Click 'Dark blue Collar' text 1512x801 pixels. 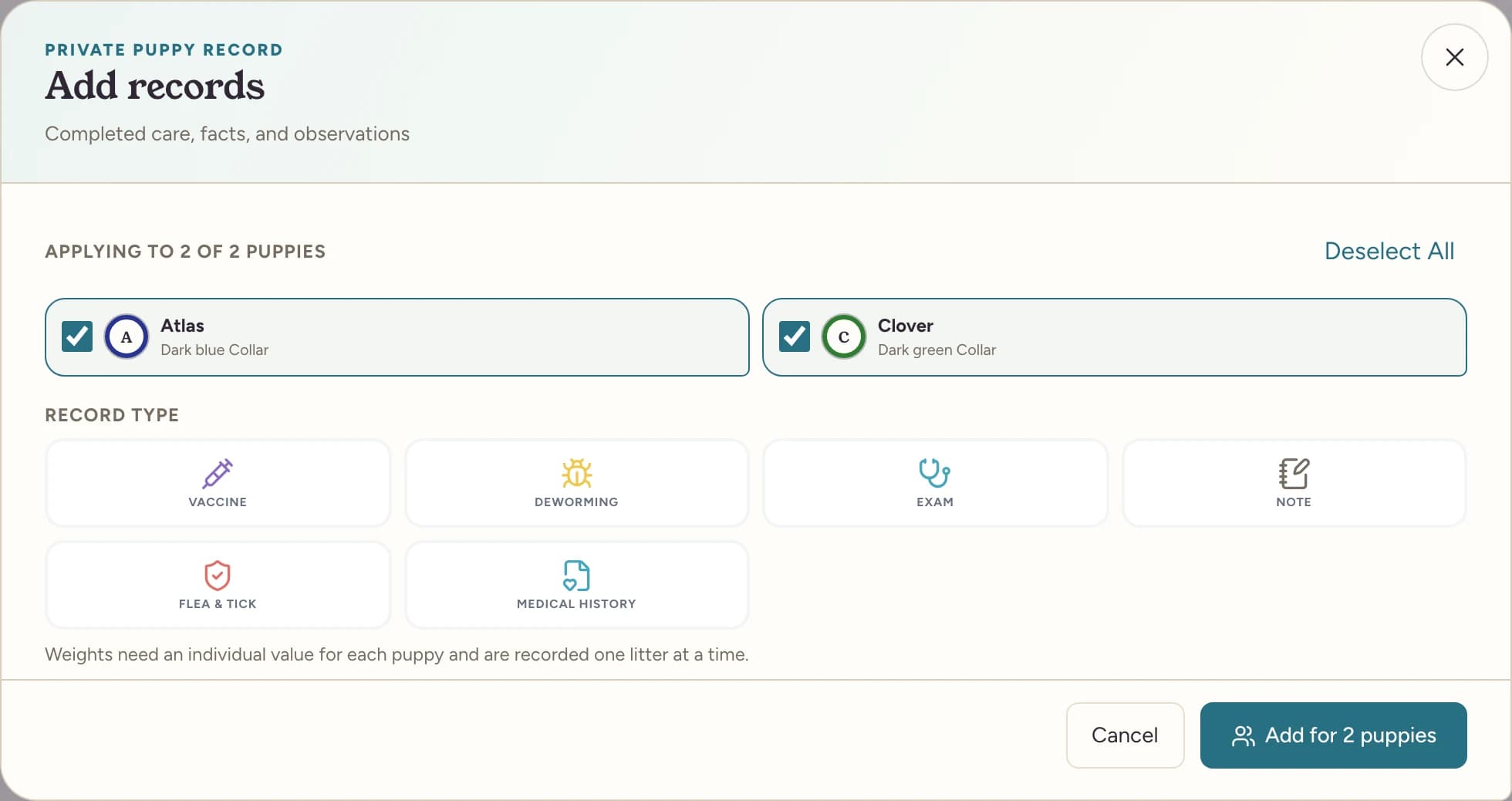pyautogui.click(x=214, y=350)
